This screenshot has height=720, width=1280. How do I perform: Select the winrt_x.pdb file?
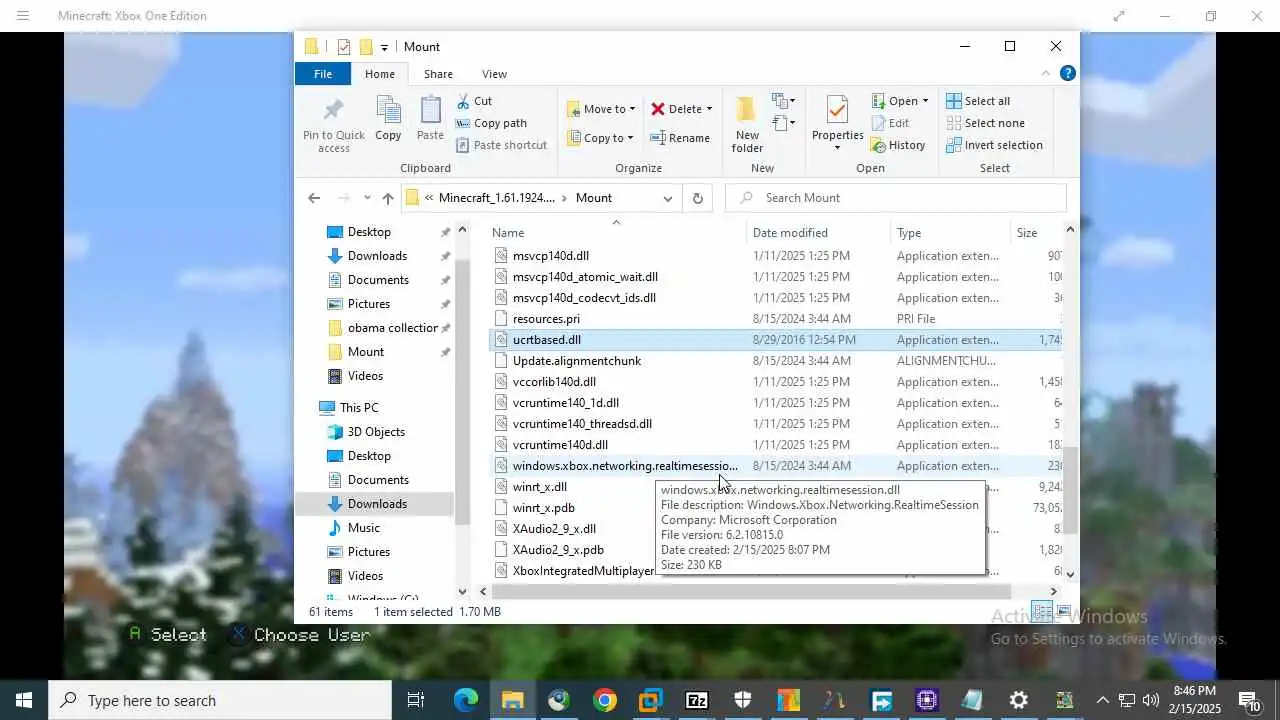(543, 508)
